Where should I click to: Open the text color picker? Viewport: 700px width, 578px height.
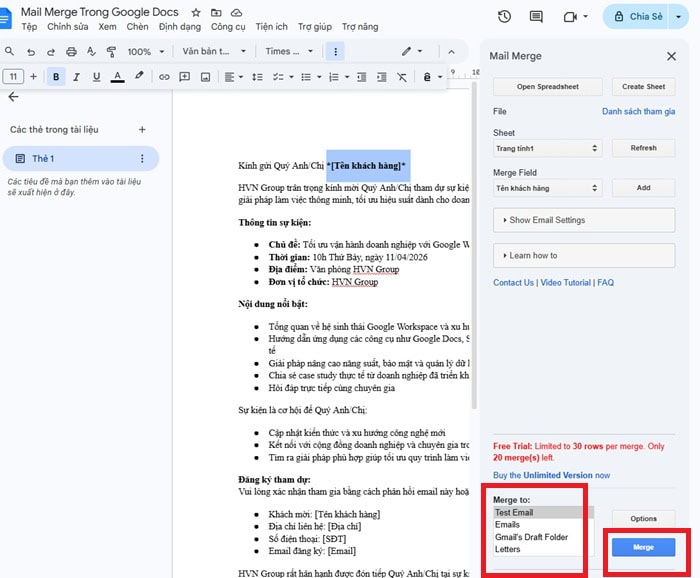117,77
